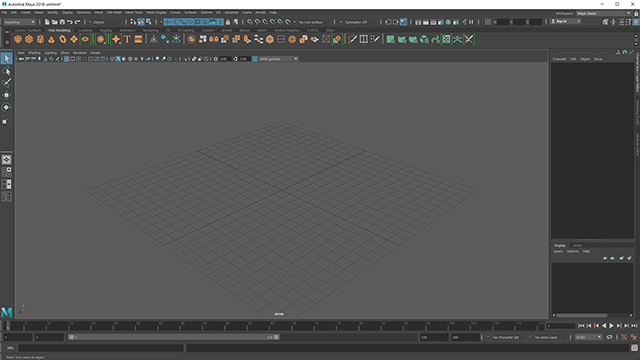Toggle loop playback button near frame rate
640x360 pixels.
point(609,337)
